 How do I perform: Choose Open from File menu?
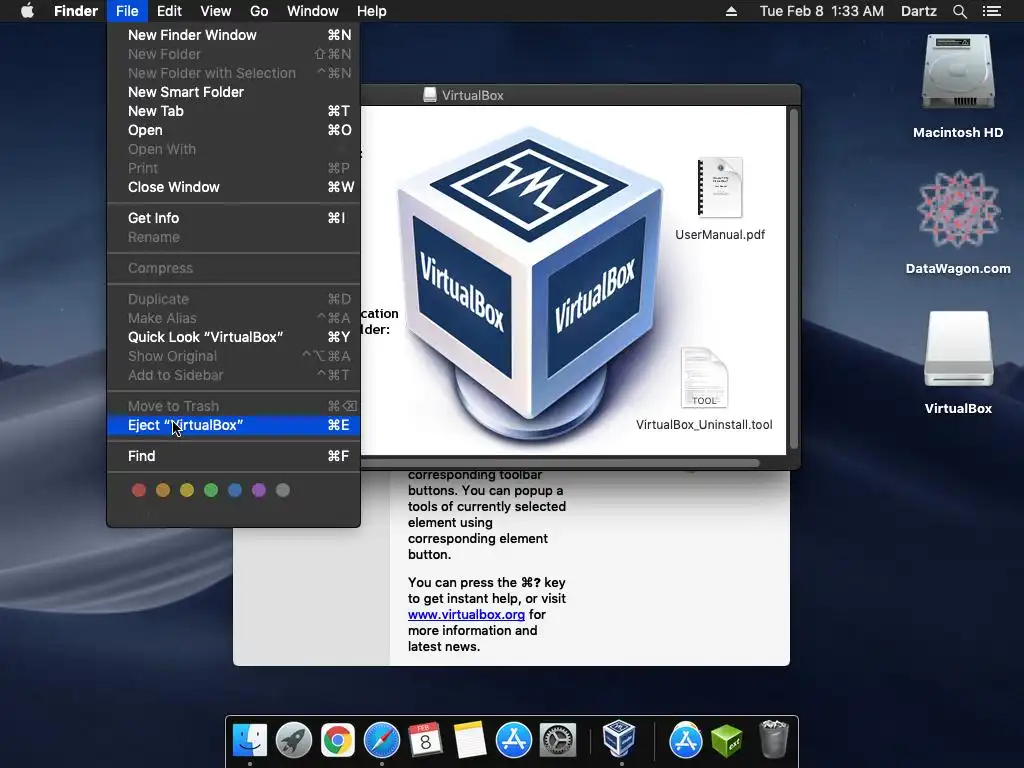234,130
